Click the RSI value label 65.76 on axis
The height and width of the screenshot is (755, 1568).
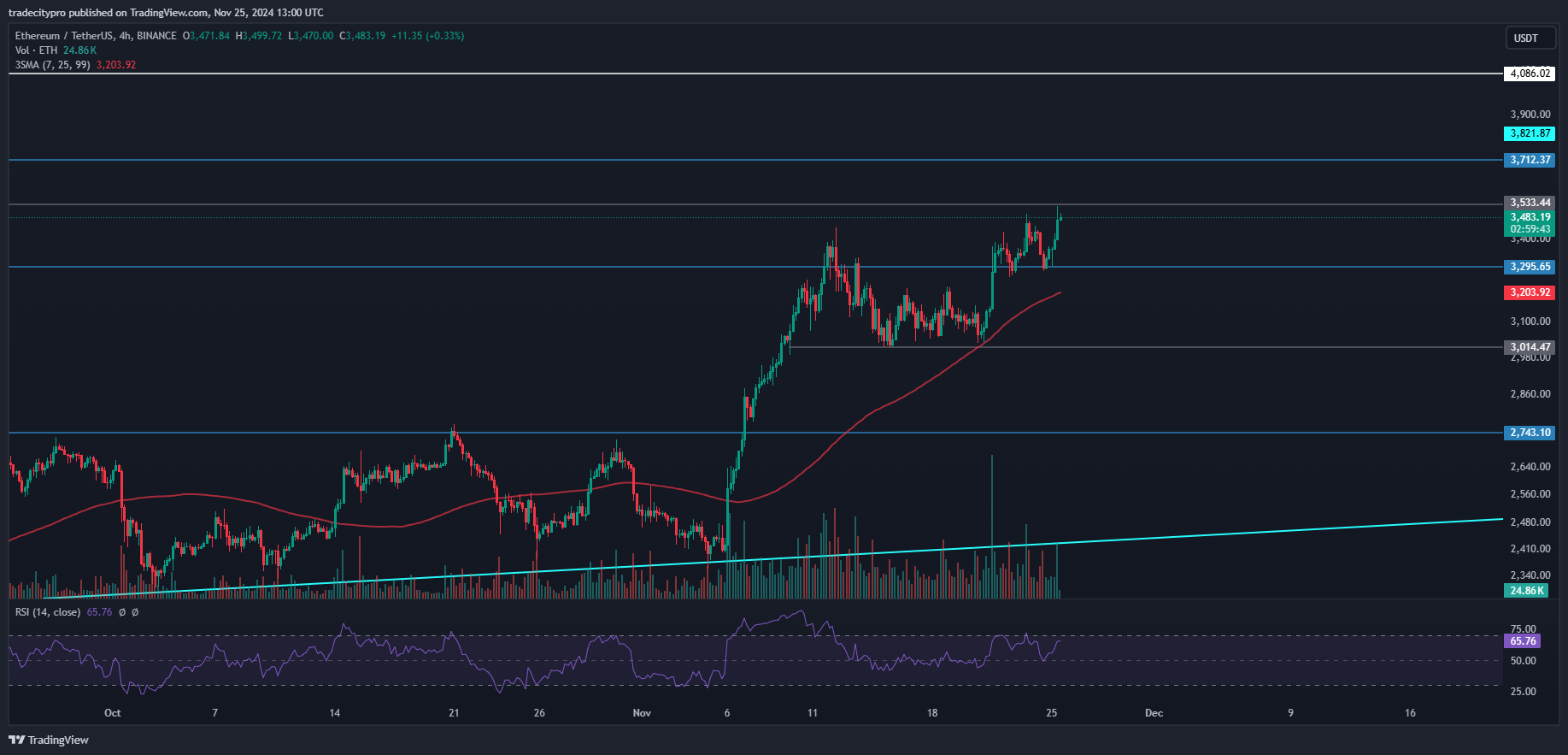(x=1523, y=640)
